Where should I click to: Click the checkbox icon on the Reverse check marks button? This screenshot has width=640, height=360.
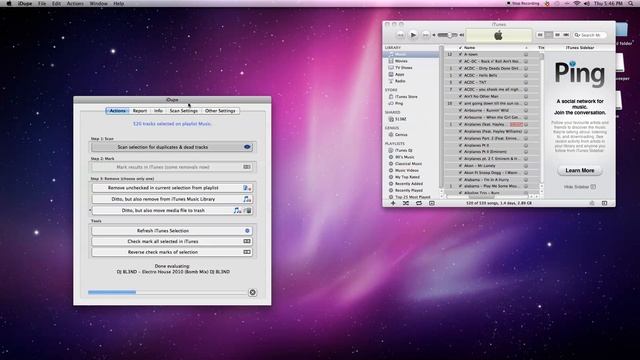pyautogui.click(x=247, y=252)
